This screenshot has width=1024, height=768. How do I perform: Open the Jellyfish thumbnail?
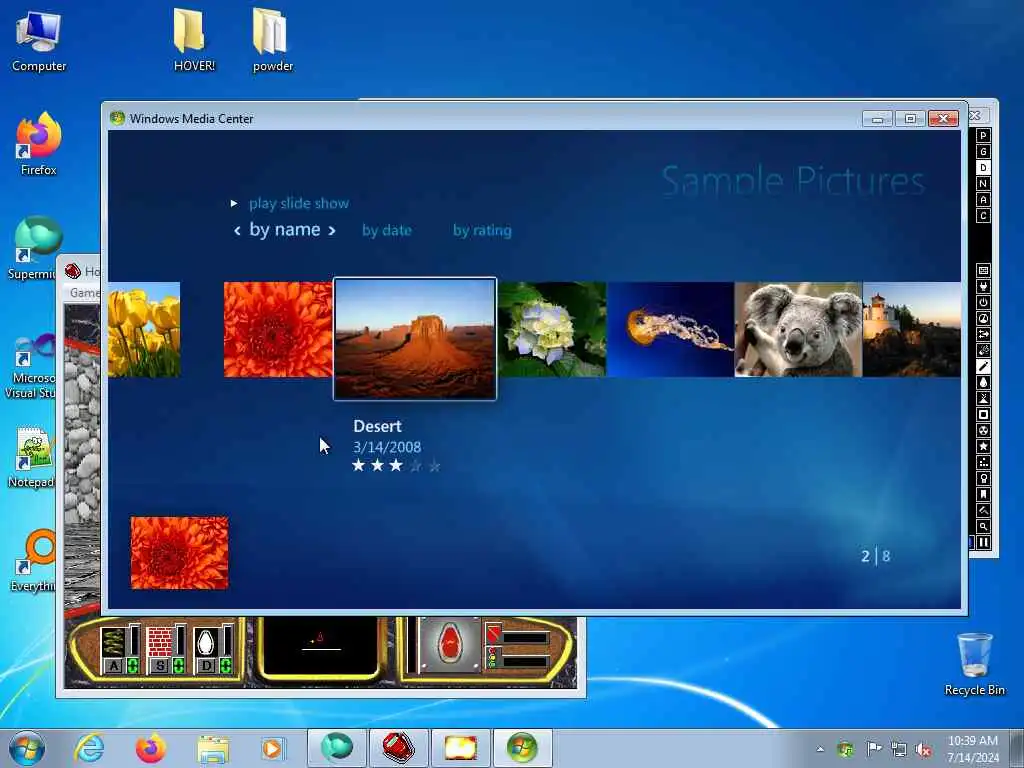point(671,329)
